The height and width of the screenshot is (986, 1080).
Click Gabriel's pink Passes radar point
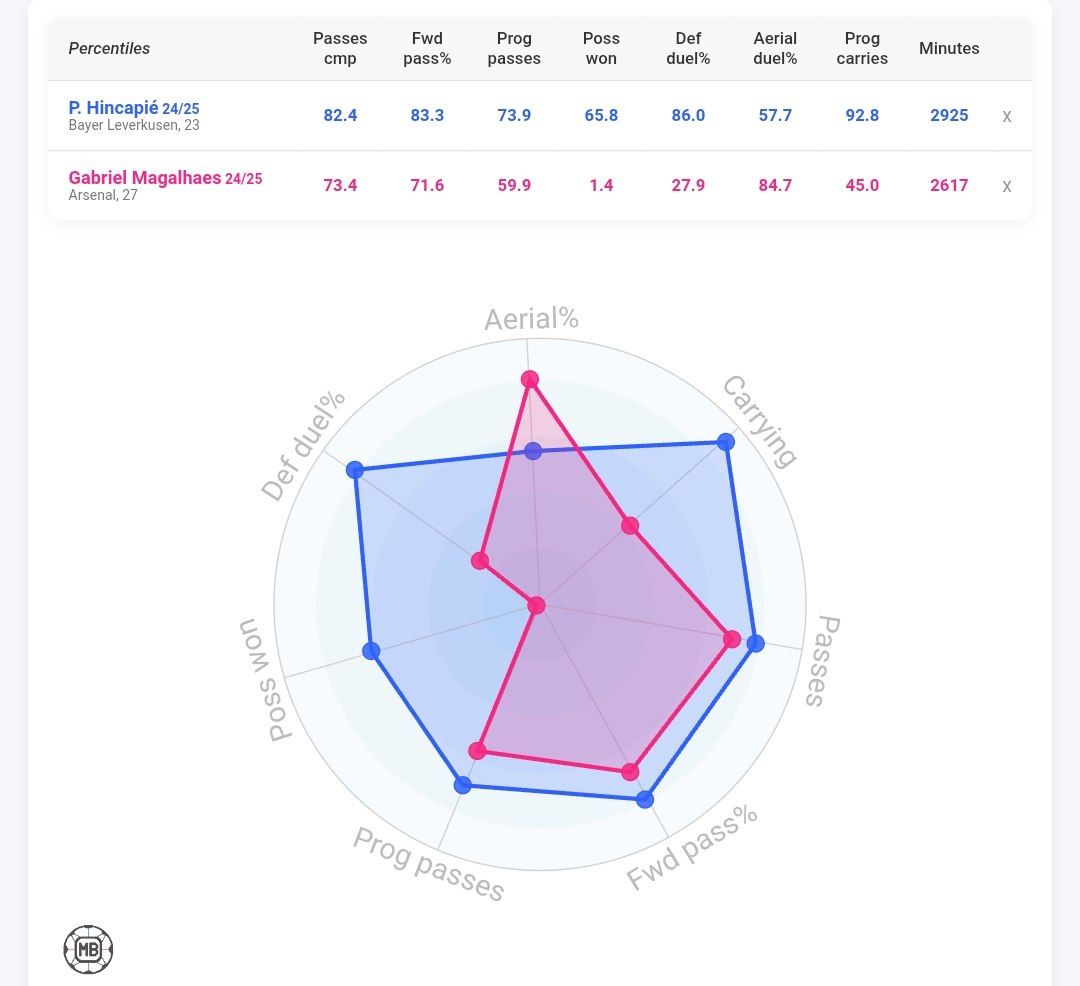click(732, 639)
